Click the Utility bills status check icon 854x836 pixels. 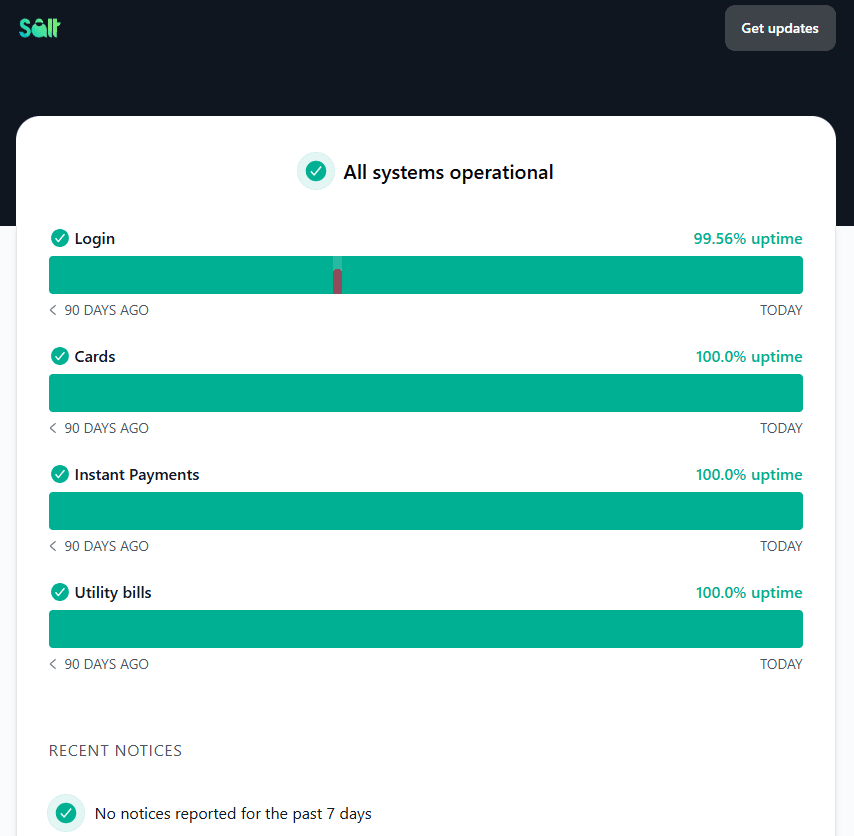(x=60, y=593)
